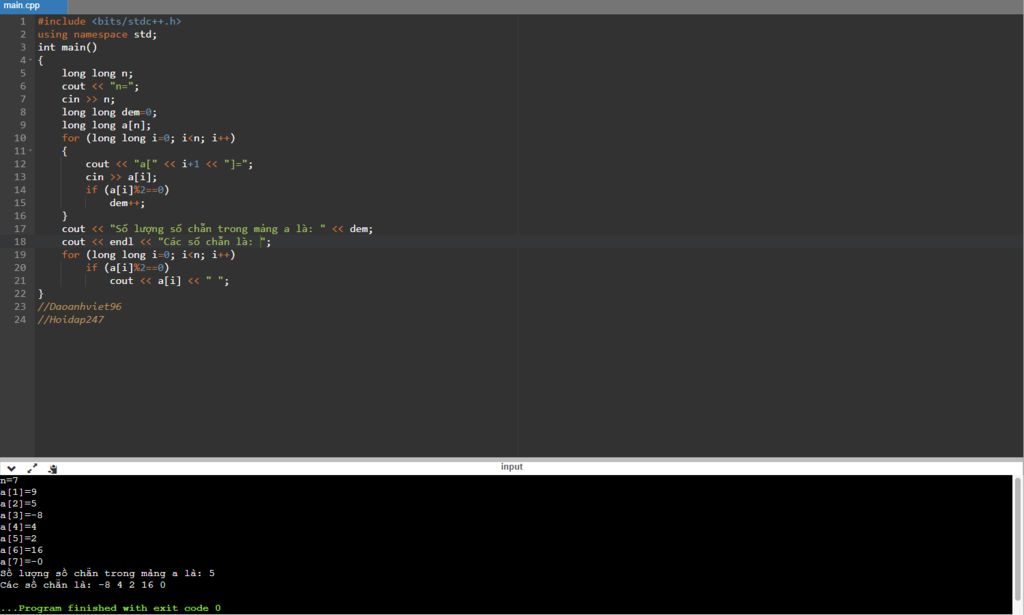Click the clear console icon
The image size is (1024, 615).
(x=53, y=469)
